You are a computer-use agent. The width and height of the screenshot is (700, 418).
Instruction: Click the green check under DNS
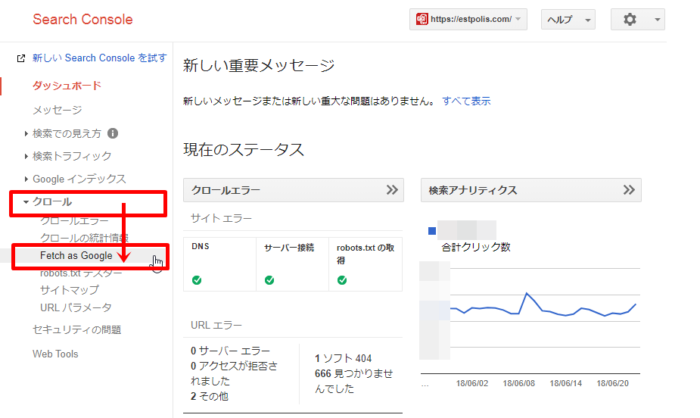196,280
